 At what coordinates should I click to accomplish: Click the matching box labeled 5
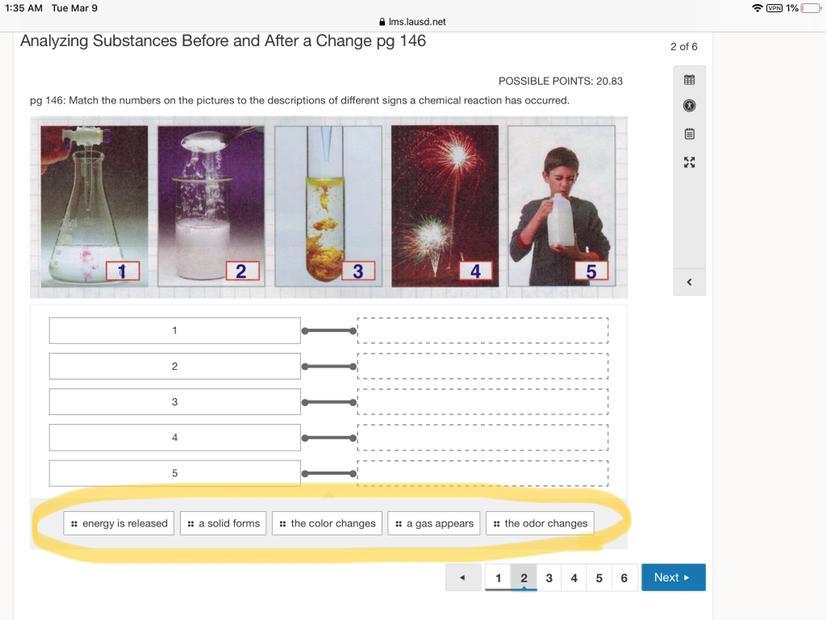[x=175, y=473]
